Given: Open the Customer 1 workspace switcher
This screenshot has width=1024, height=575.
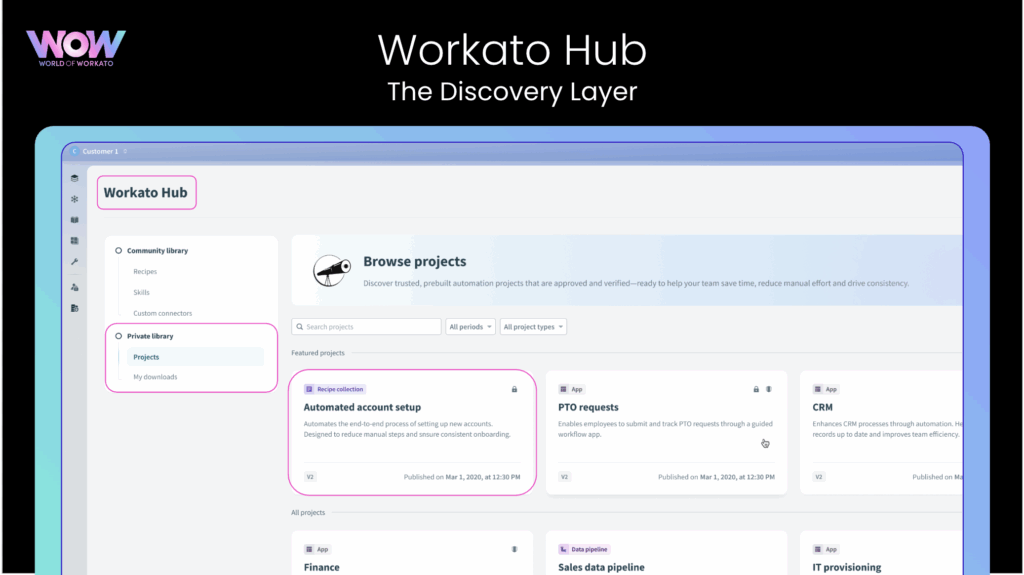Looking at the screenshot, I should click(x=99, y=152).
